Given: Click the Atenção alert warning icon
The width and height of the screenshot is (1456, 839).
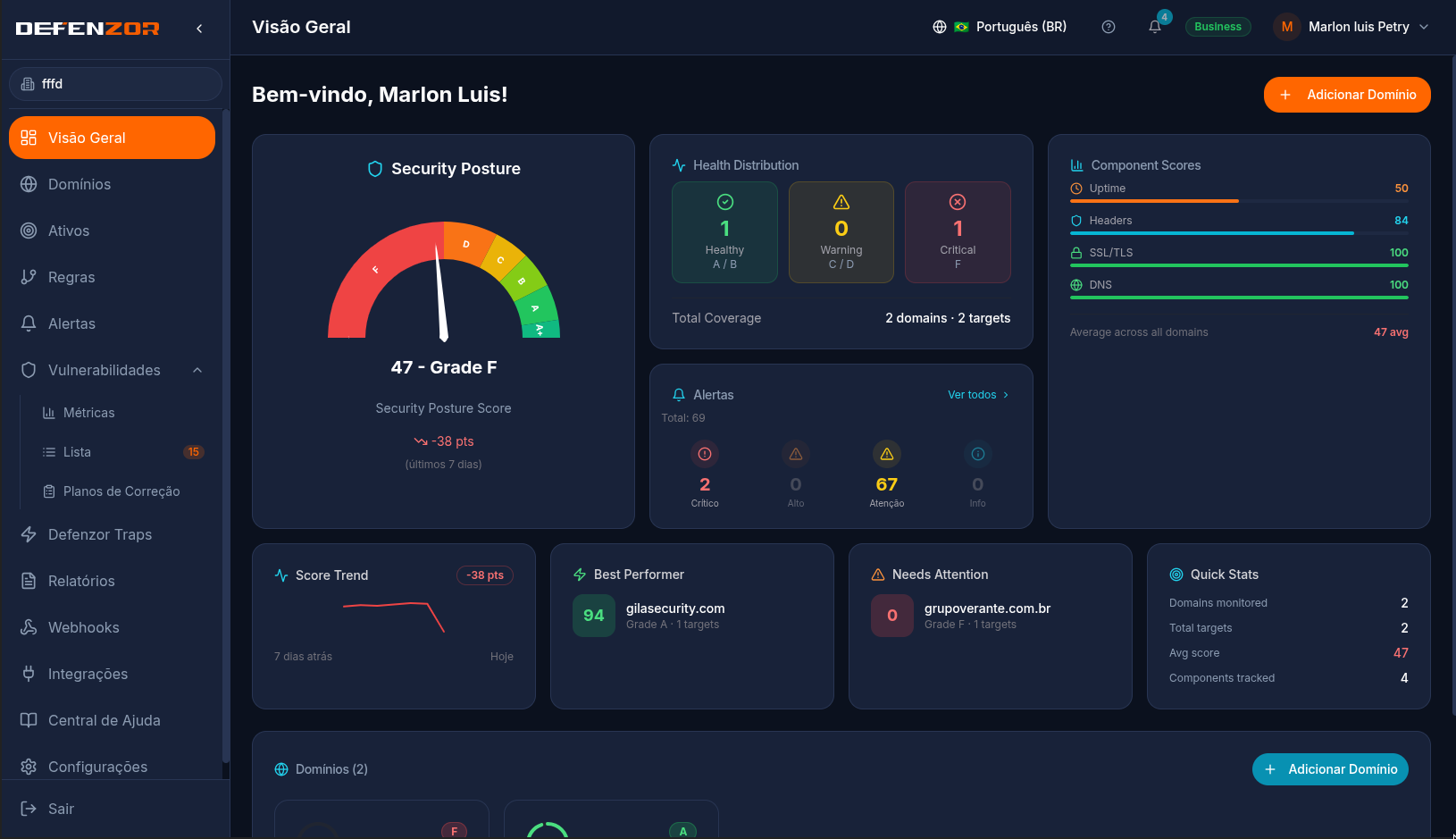Looking at the screenshot, I should (x=887, y=454).
